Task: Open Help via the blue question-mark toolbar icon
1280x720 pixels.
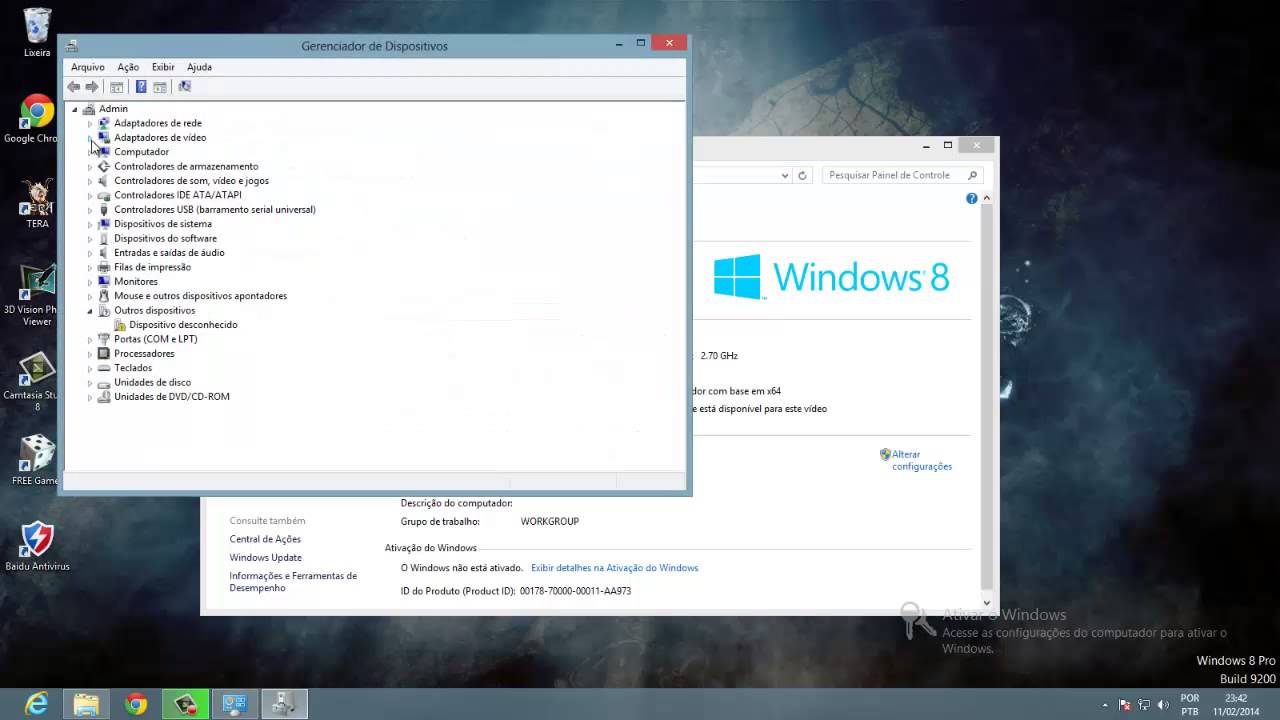Action: (x=141, y=87)
